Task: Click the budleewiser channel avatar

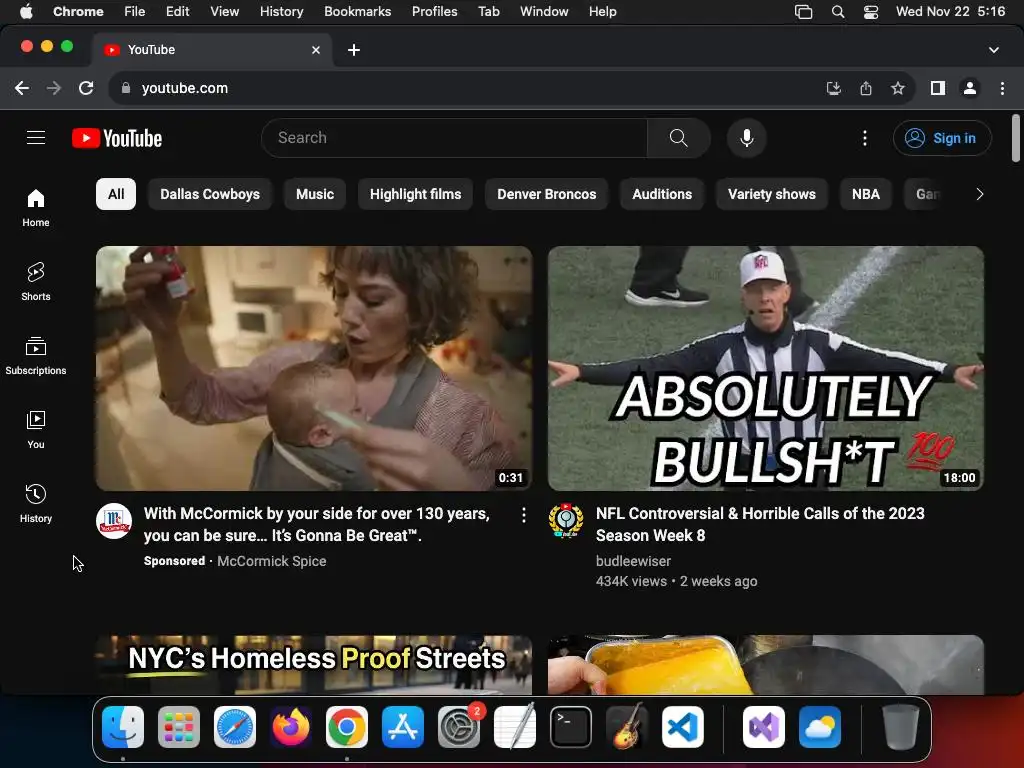Action: 566,520
